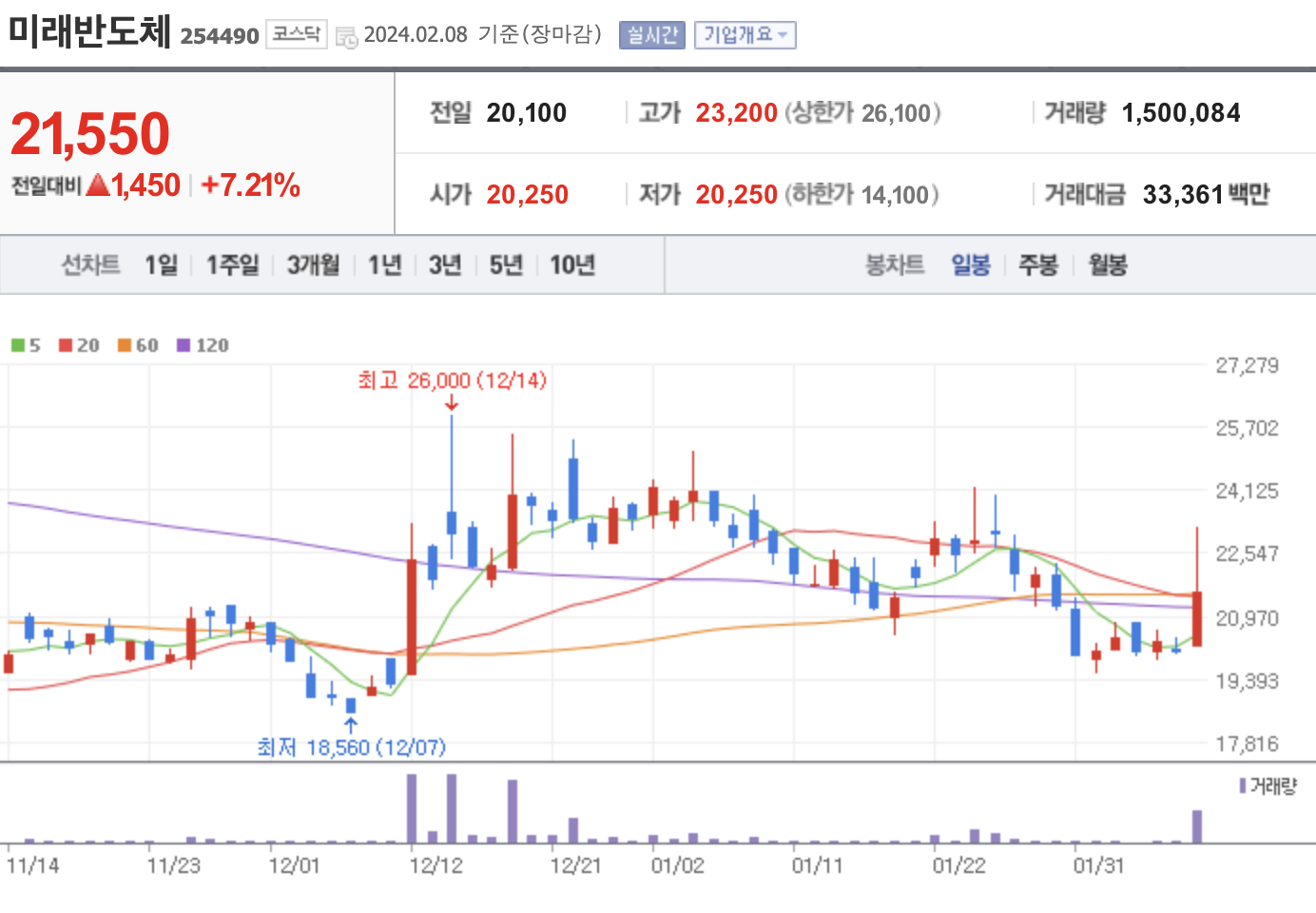Click the red 20-day moving average legend
Viewport: 1316px width, 913px height.
pyautogui.click(x=79, y=345)
